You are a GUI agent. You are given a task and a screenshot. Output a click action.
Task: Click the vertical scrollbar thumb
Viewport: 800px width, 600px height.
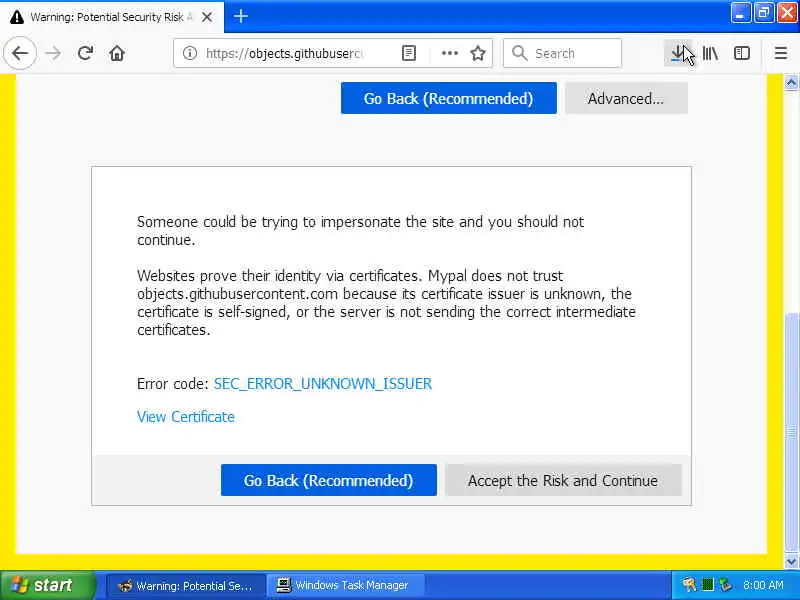coord(791,433)
